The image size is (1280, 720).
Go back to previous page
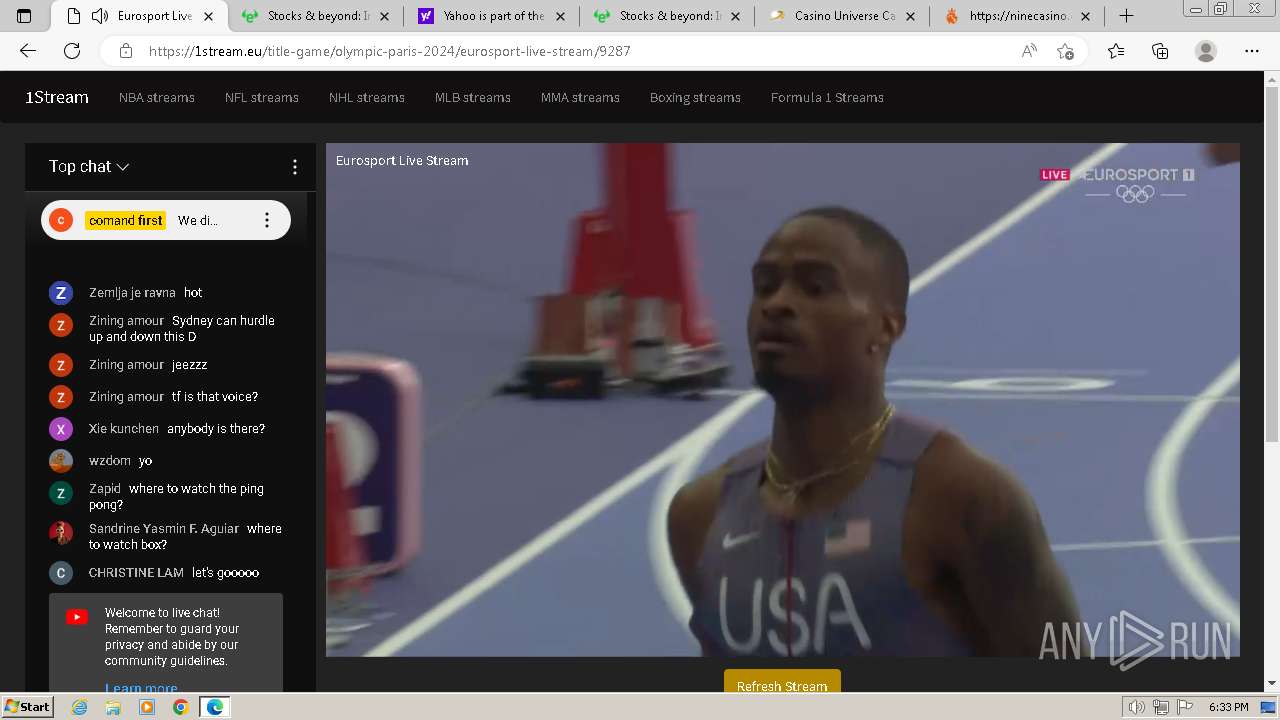coord(28,51)
